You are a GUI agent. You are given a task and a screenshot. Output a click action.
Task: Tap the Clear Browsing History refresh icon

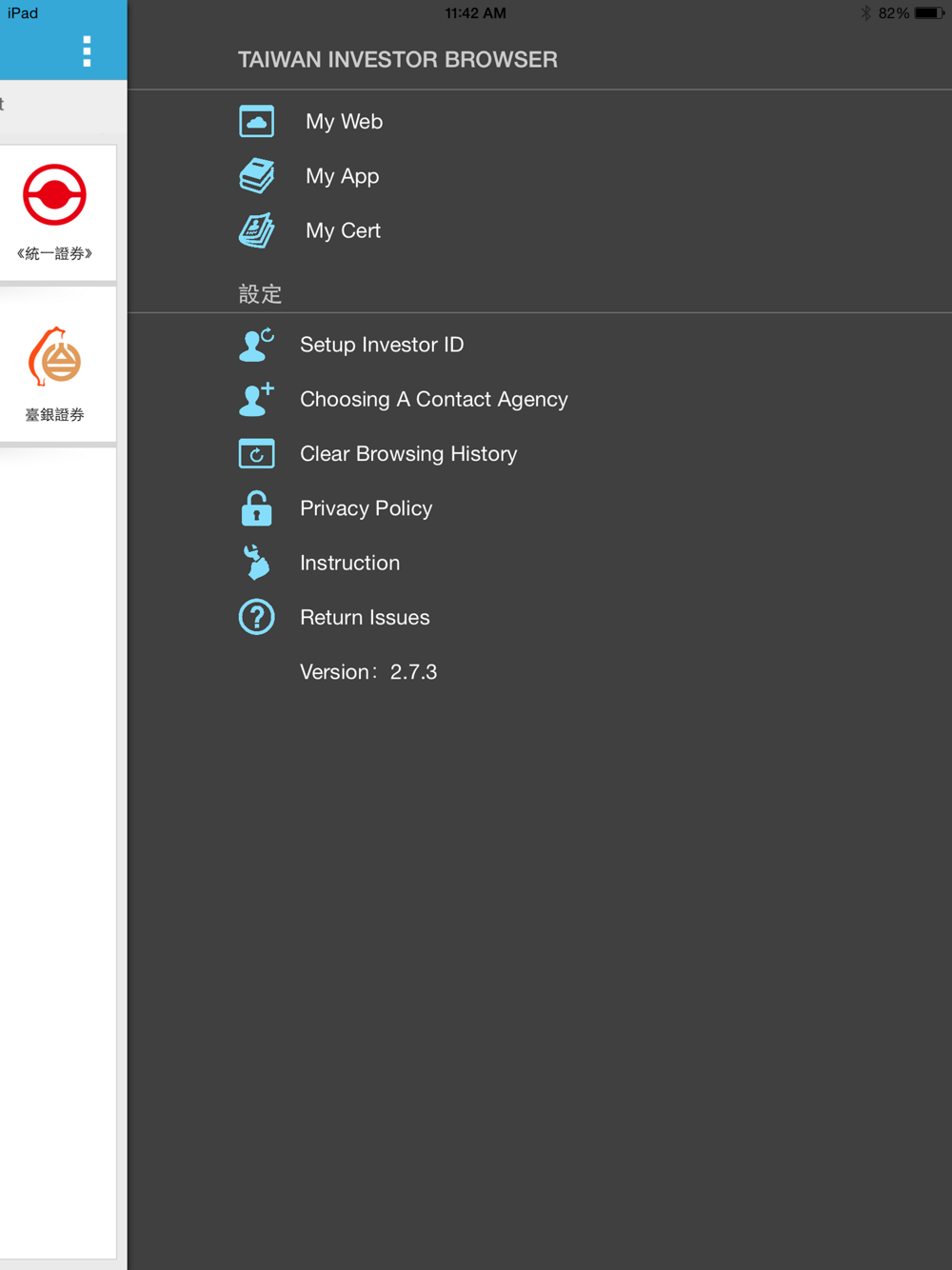[256, 454]
